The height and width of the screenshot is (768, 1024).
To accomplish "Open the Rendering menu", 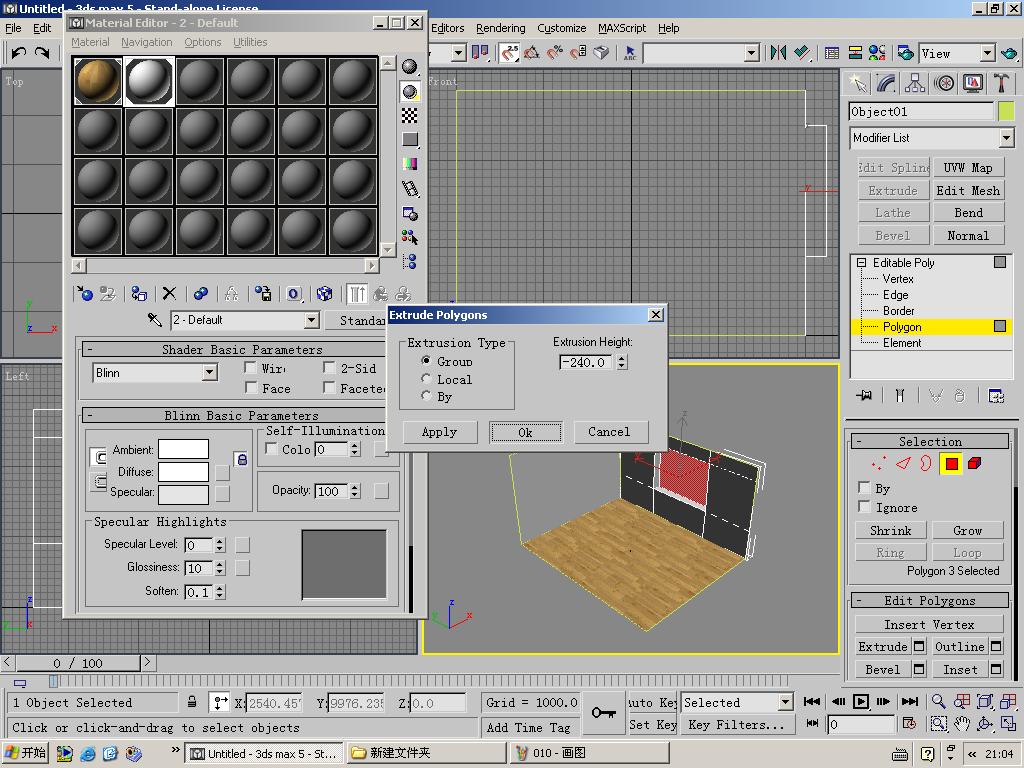I will tap(500, 28).
